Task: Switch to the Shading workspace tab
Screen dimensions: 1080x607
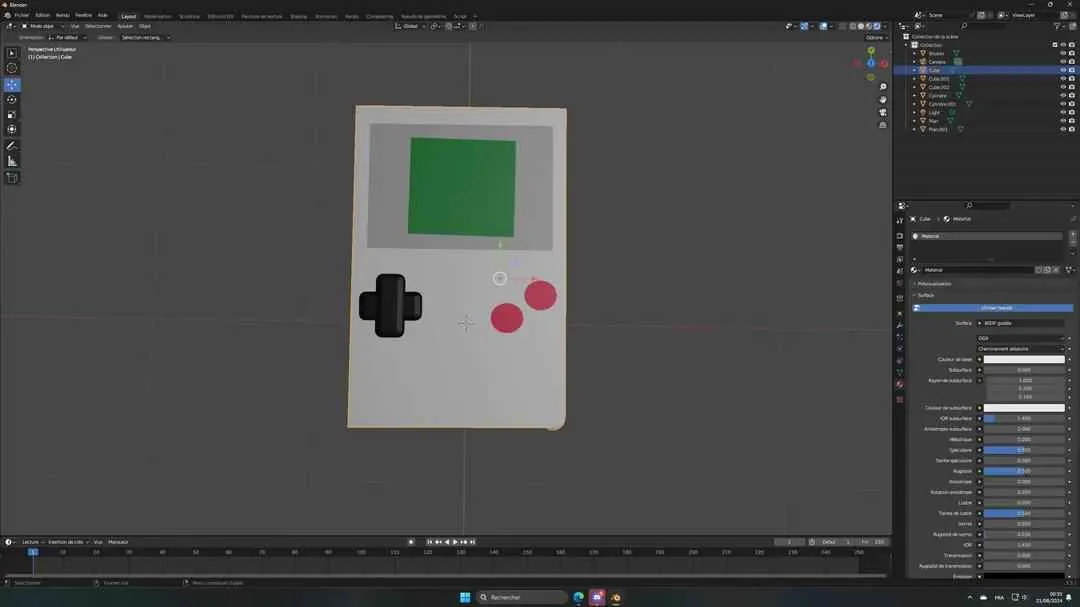Action: pos(298,16)
